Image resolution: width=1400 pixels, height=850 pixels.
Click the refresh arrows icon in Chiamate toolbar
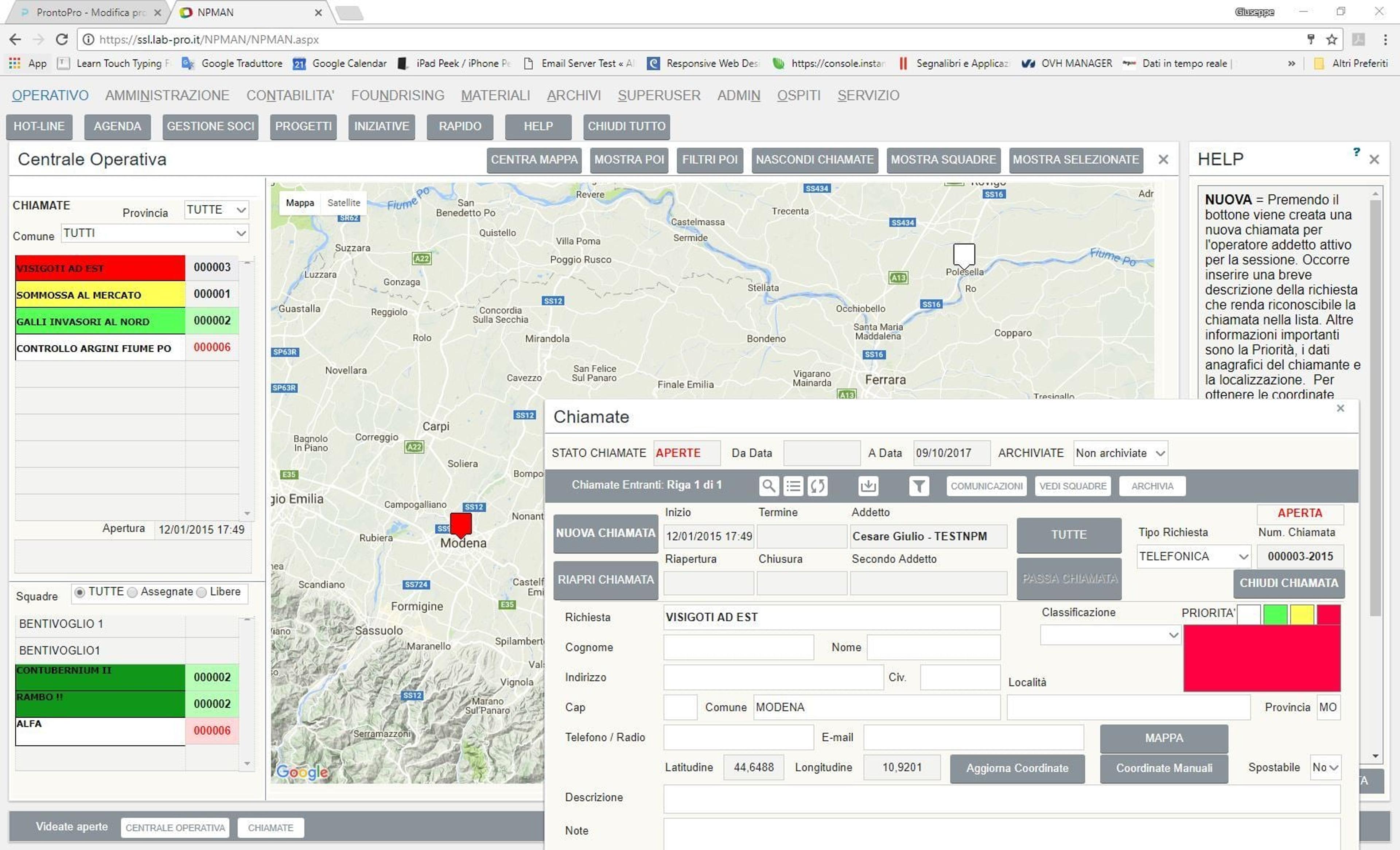(818, 486)
